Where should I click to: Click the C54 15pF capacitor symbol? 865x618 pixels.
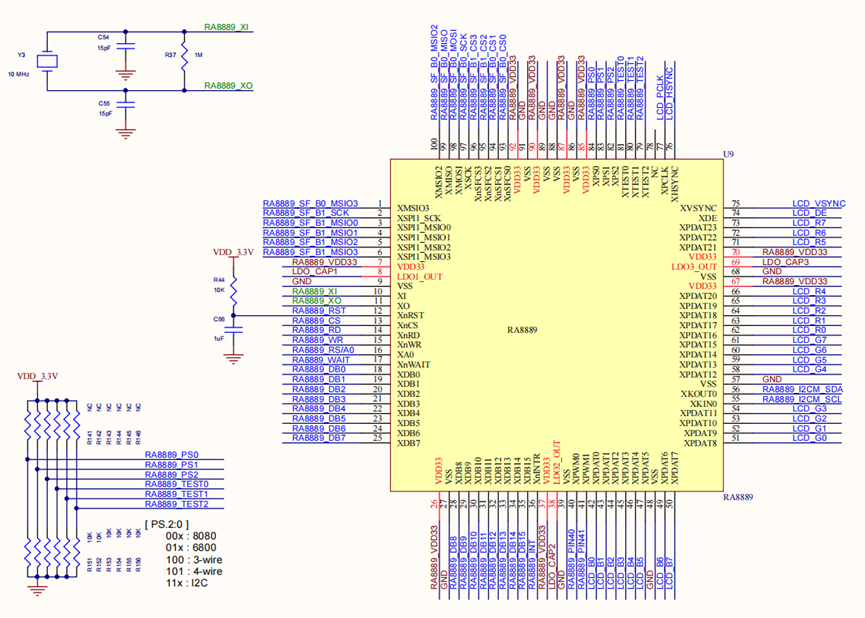pyautogui.click(x=126, y=47)
